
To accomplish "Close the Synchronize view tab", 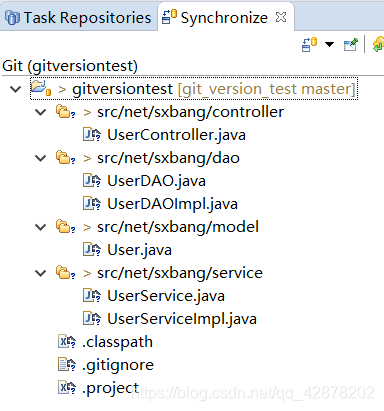I will (281, 17).
